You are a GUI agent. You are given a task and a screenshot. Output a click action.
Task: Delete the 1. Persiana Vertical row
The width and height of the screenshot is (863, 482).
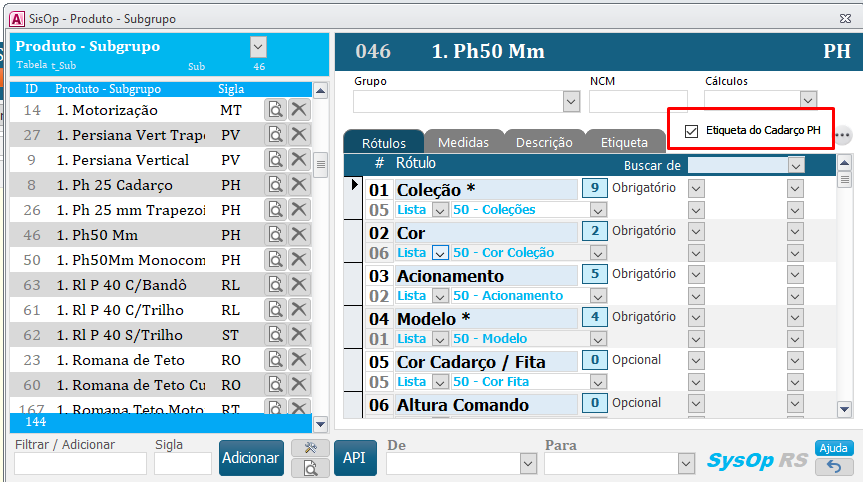pos(298,160)
